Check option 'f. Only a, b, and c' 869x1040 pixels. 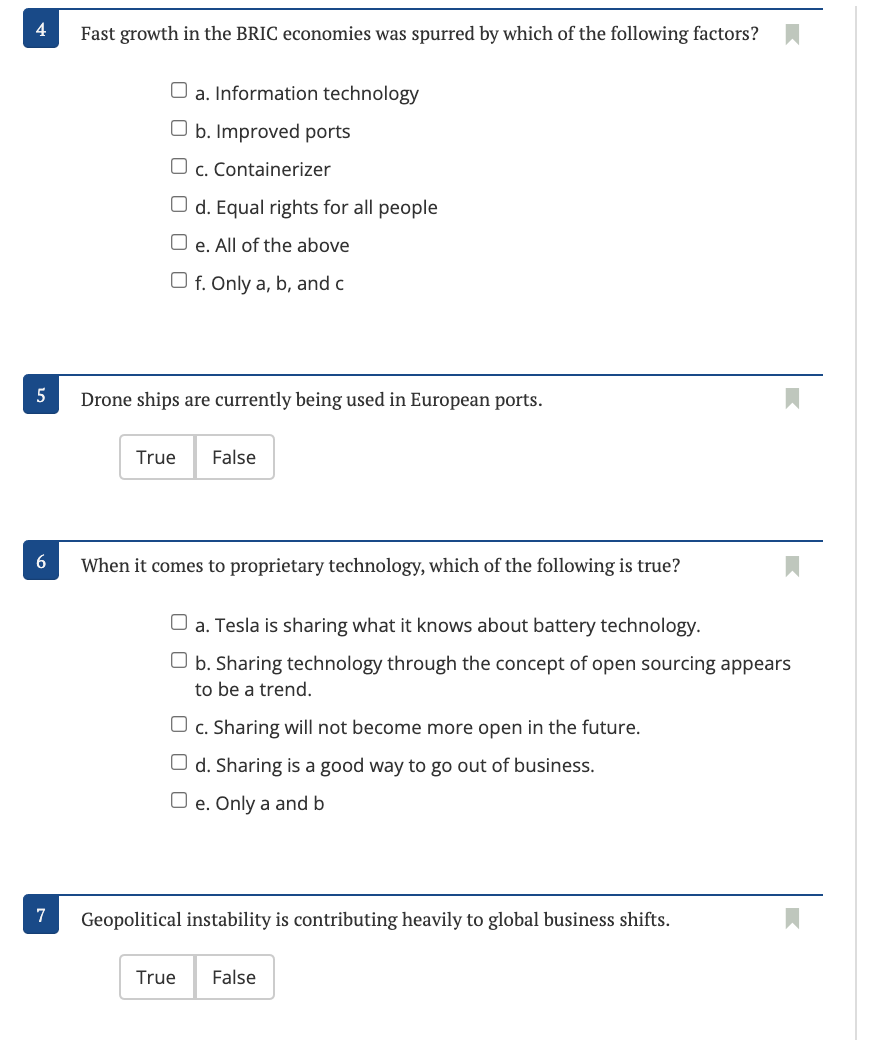point(178,278)
